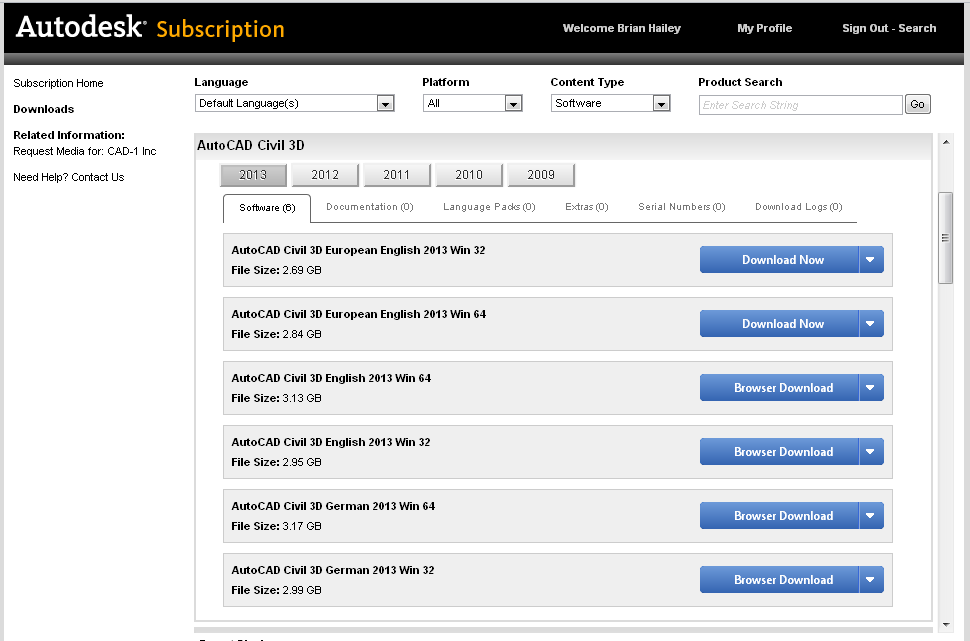
Task: Click title AutoCAD Civil 3D European English 2013 Win 64
Action: (x=359, y=314)
